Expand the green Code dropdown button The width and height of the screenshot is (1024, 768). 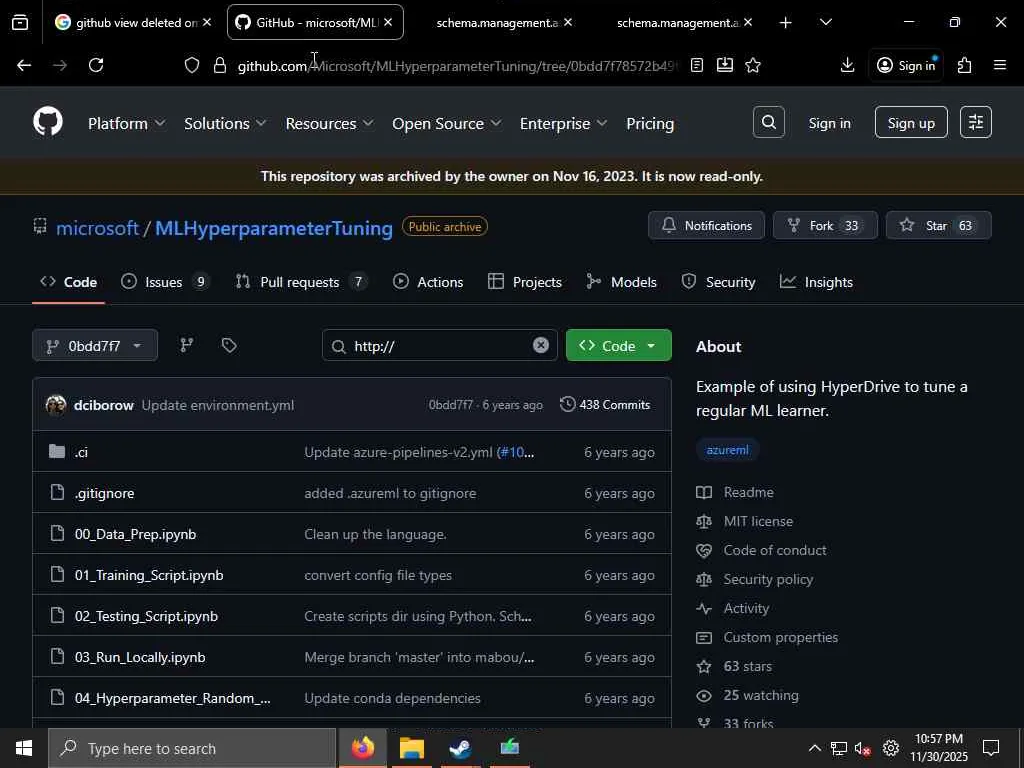coord(618,345)
